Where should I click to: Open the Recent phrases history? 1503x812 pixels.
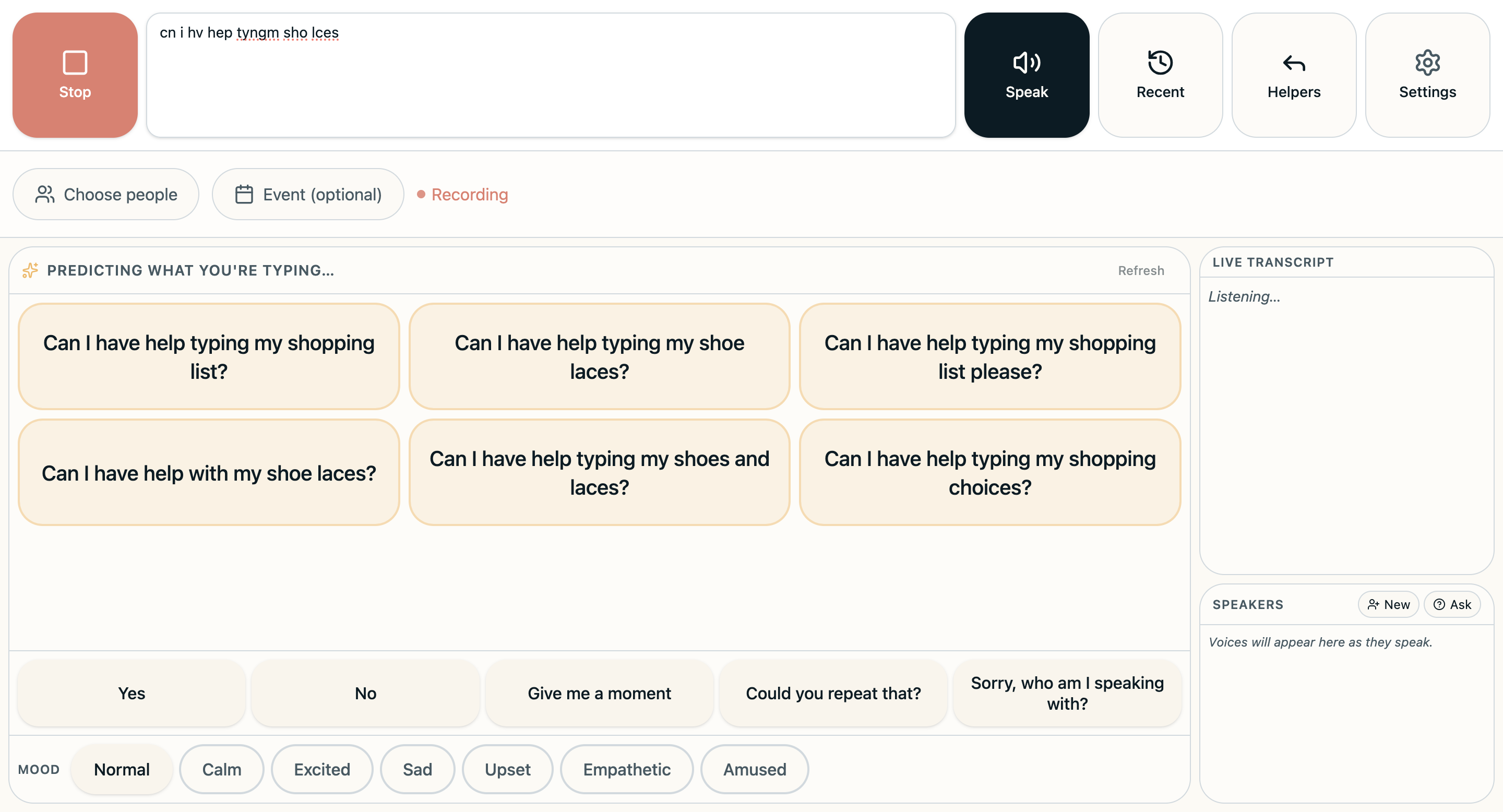(x=1160, y=75)
